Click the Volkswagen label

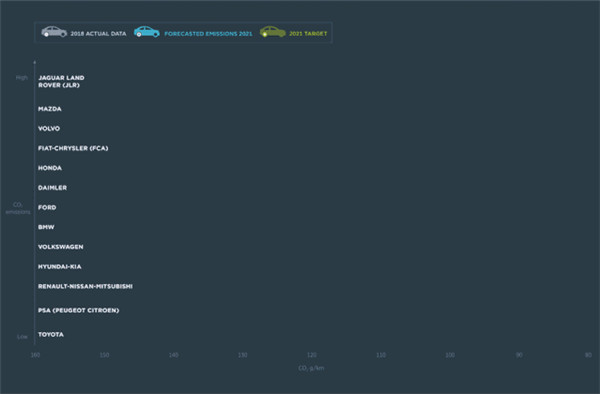(x=60, y=247)
